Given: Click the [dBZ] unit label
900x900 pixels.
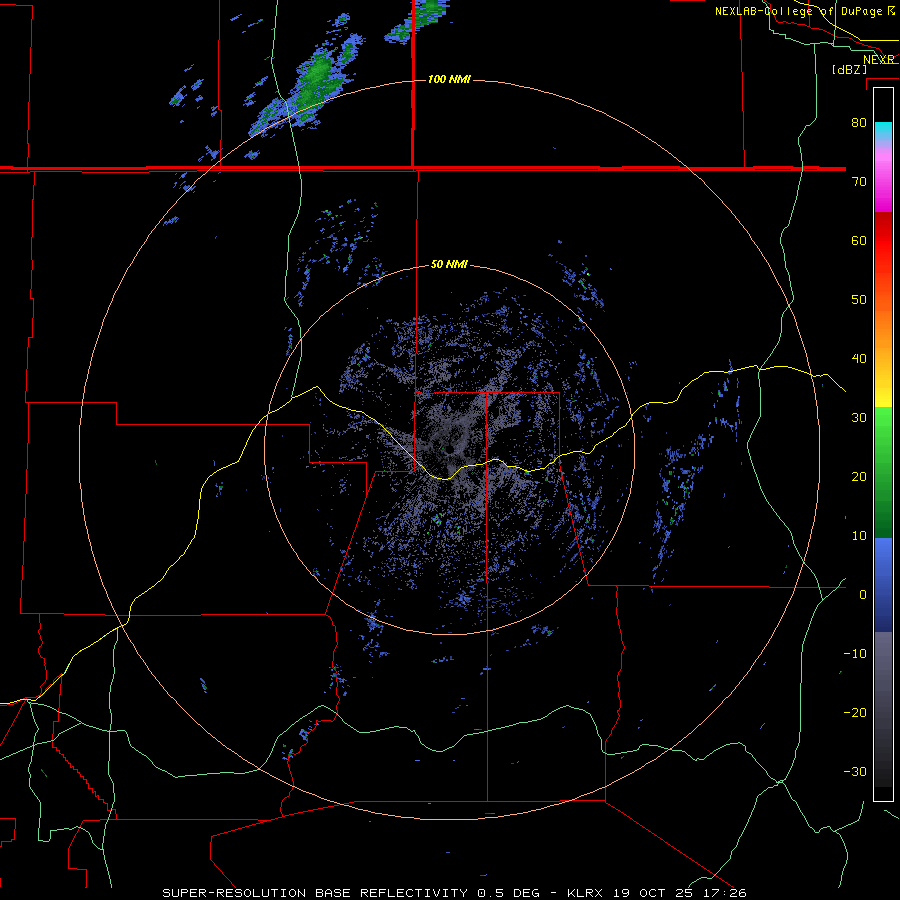Looking at the screenshot, I should pyautogui.click(x=849, y=70).
